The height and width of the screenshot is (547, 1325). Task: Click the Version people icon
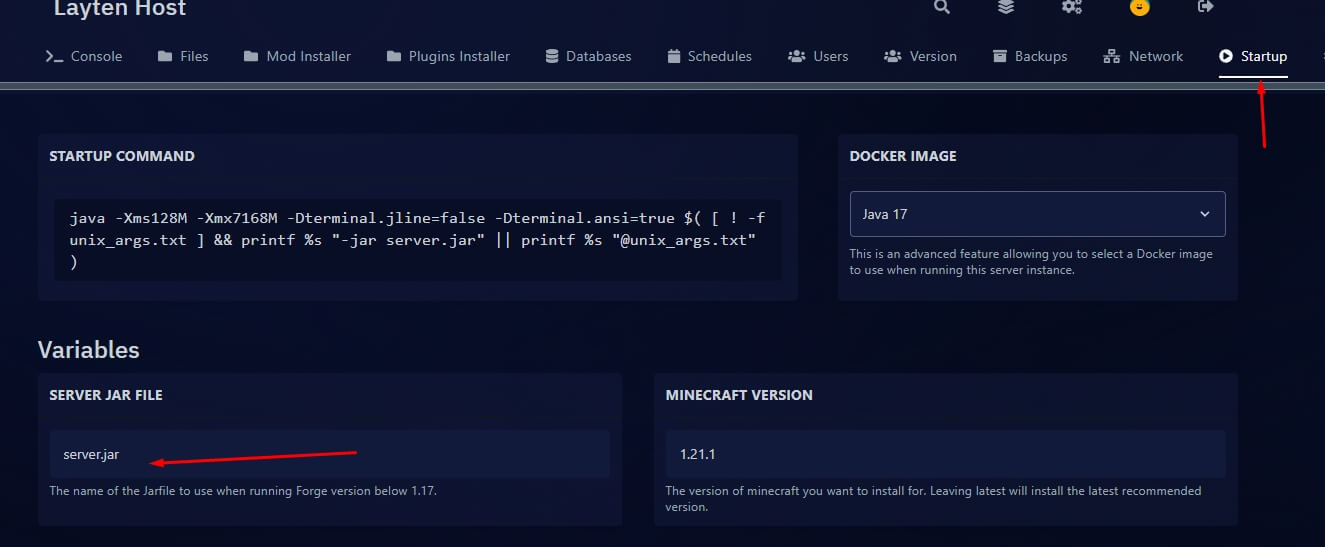tap(893, 56)
